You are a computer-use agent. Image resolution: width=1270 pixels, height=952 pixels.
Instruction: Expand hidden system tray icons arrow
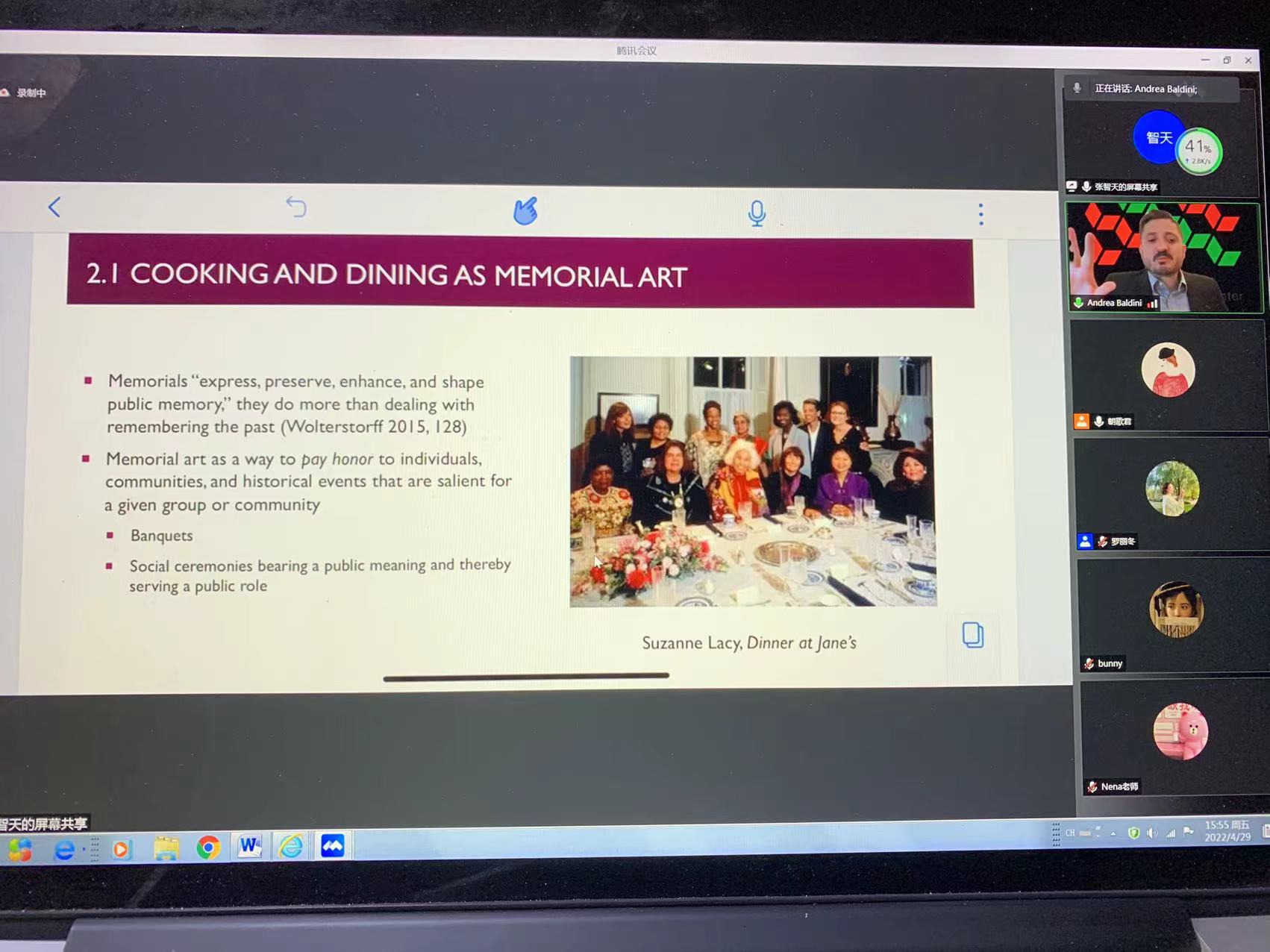click(1113, 833)
